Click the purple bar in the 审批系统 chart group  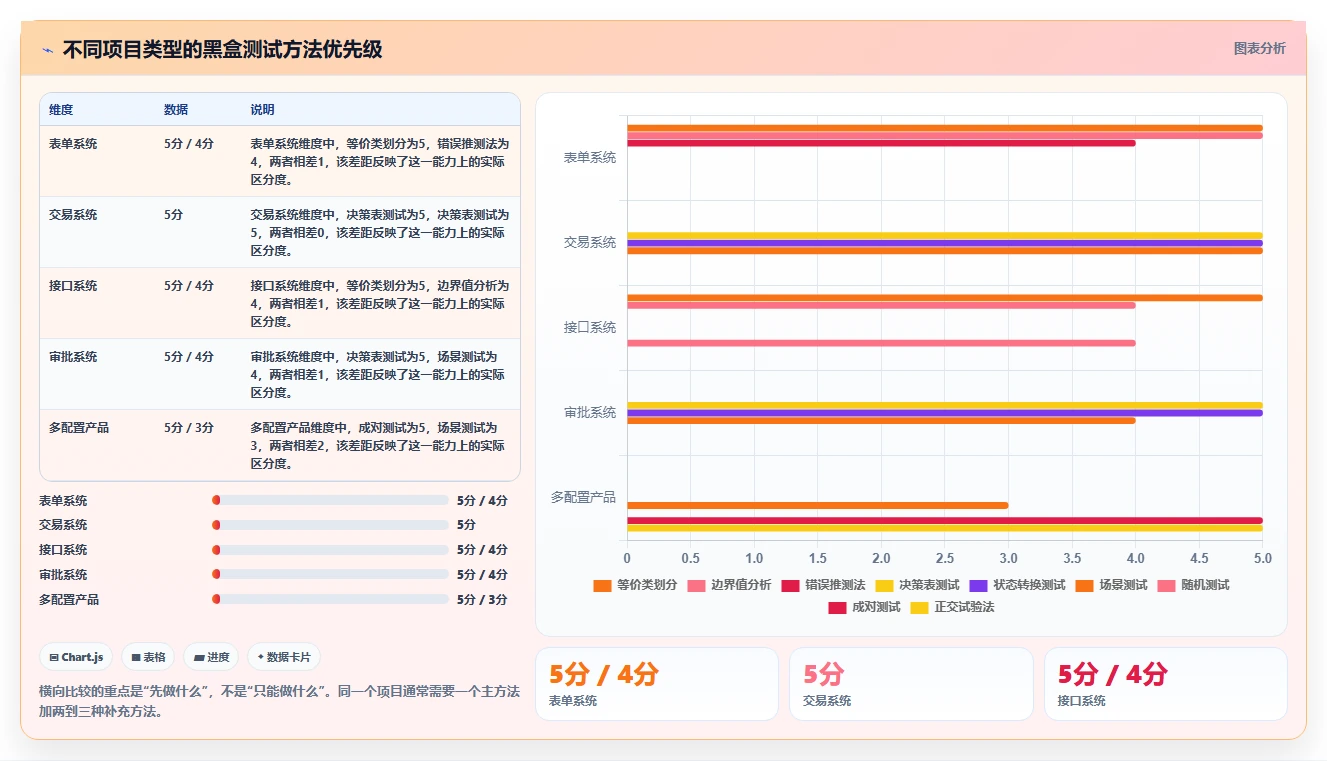945,413
